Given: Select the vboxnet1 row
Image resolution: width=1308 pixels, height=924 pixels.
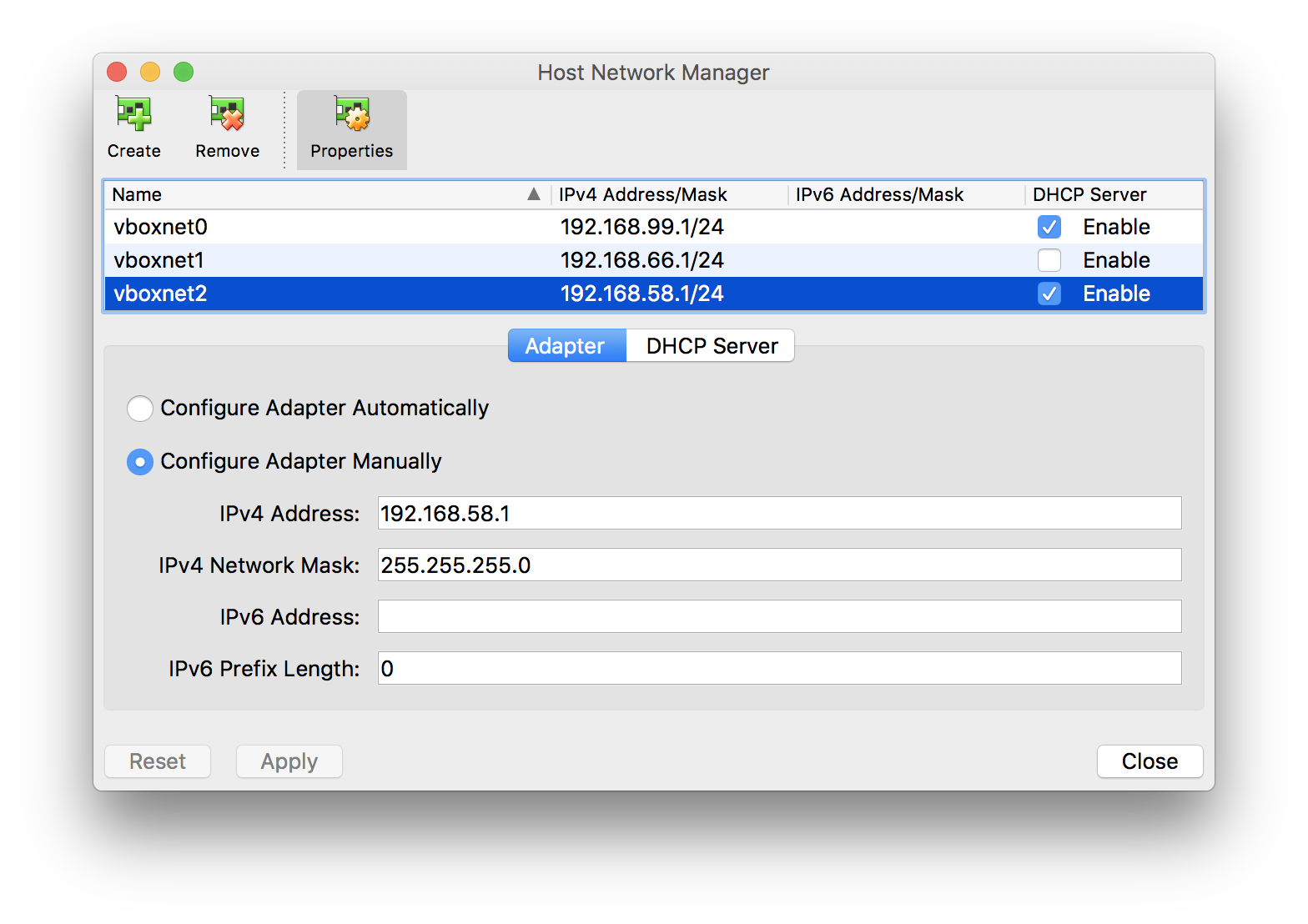Looking at the screenshot, I should [654, 260].
